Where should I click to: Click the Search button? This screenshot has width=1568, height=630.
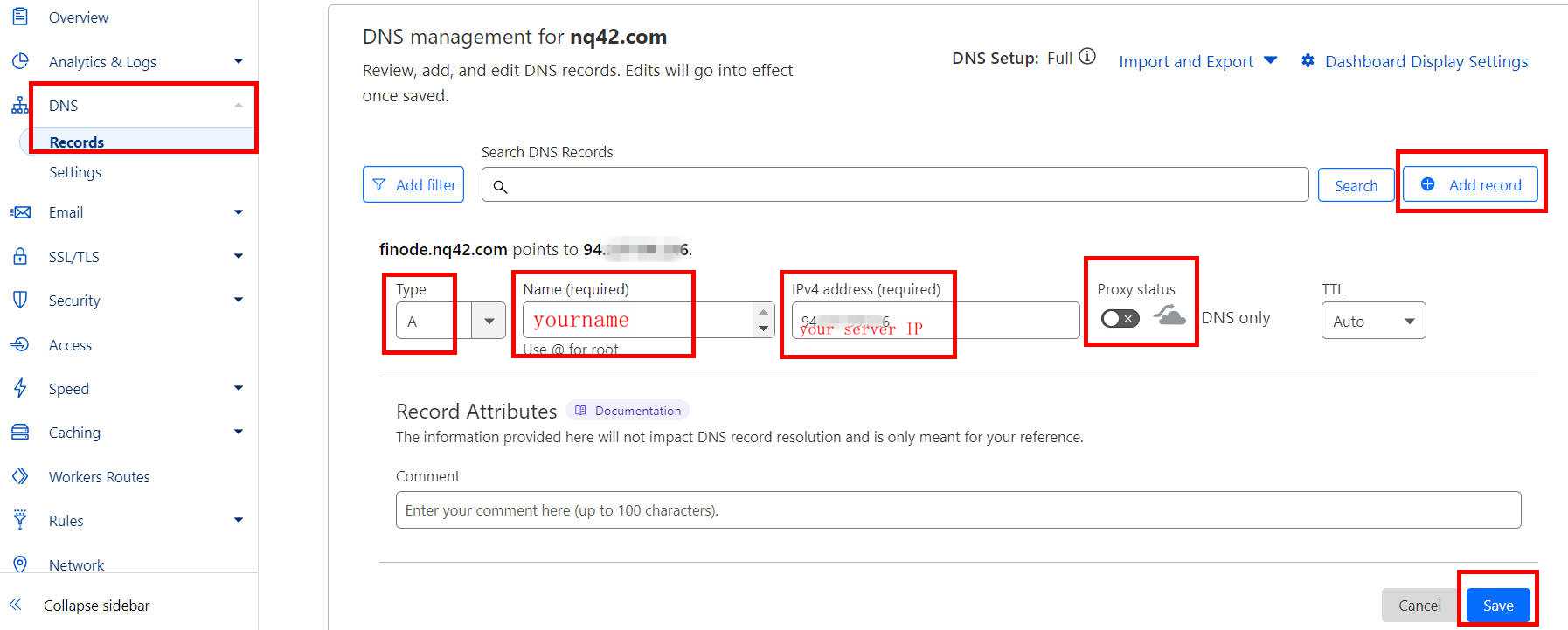(x=1356, y=184)
